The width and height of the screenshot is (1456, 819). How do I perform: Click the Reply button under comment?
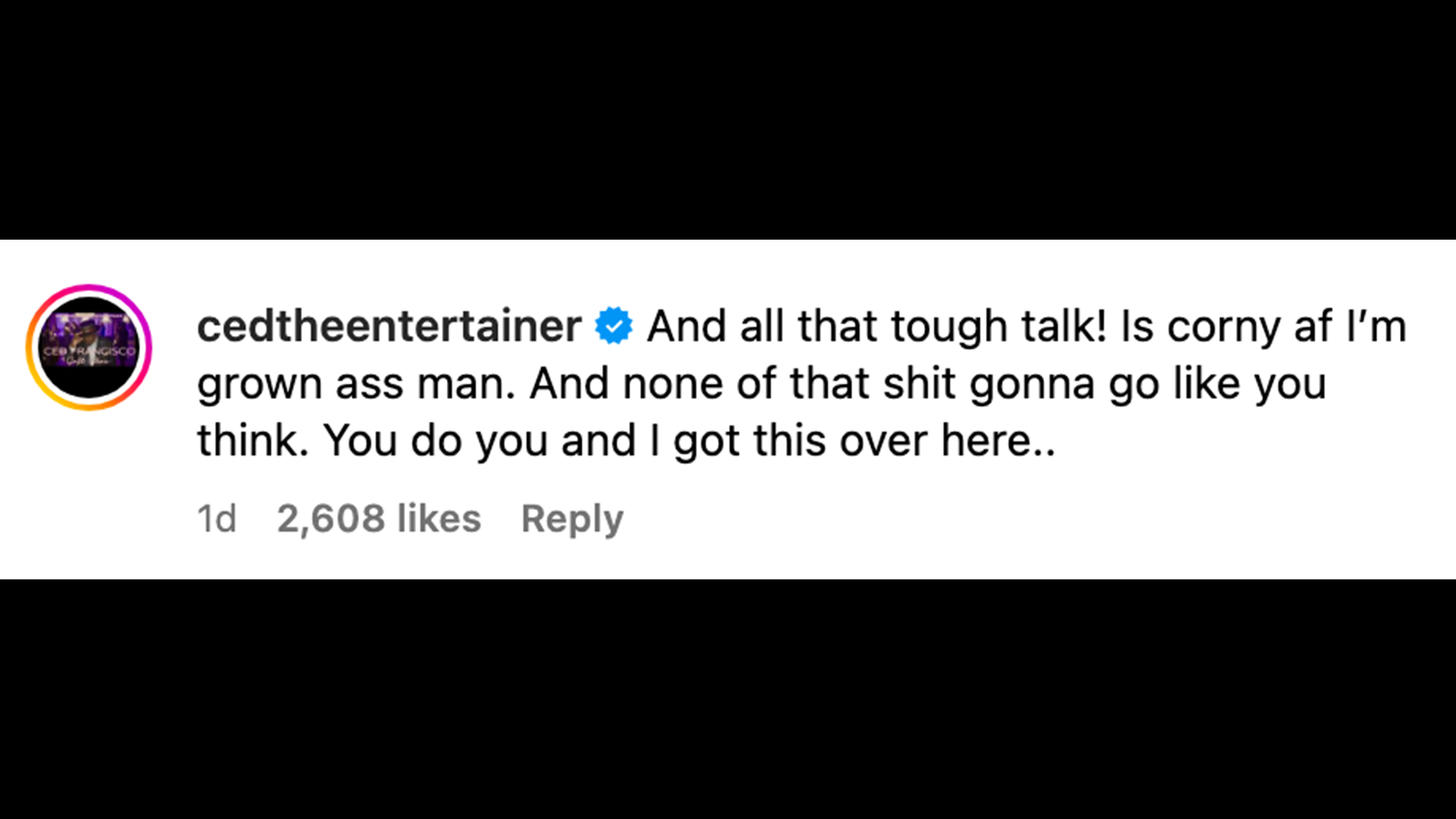point(572,519)
